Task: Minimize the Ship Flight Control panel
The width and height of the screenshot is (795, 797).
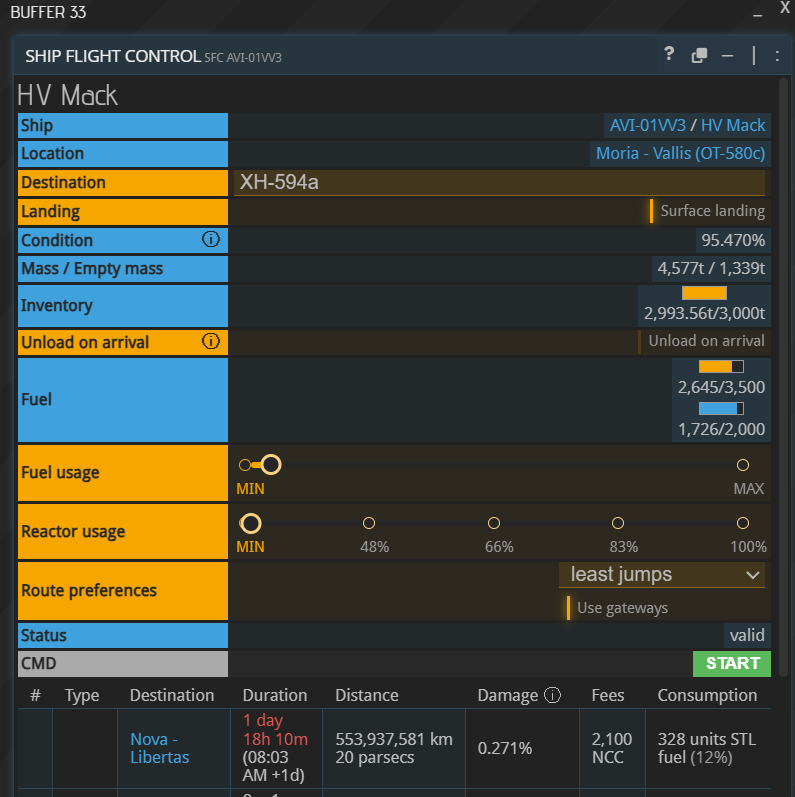Action: coord(727,56)
